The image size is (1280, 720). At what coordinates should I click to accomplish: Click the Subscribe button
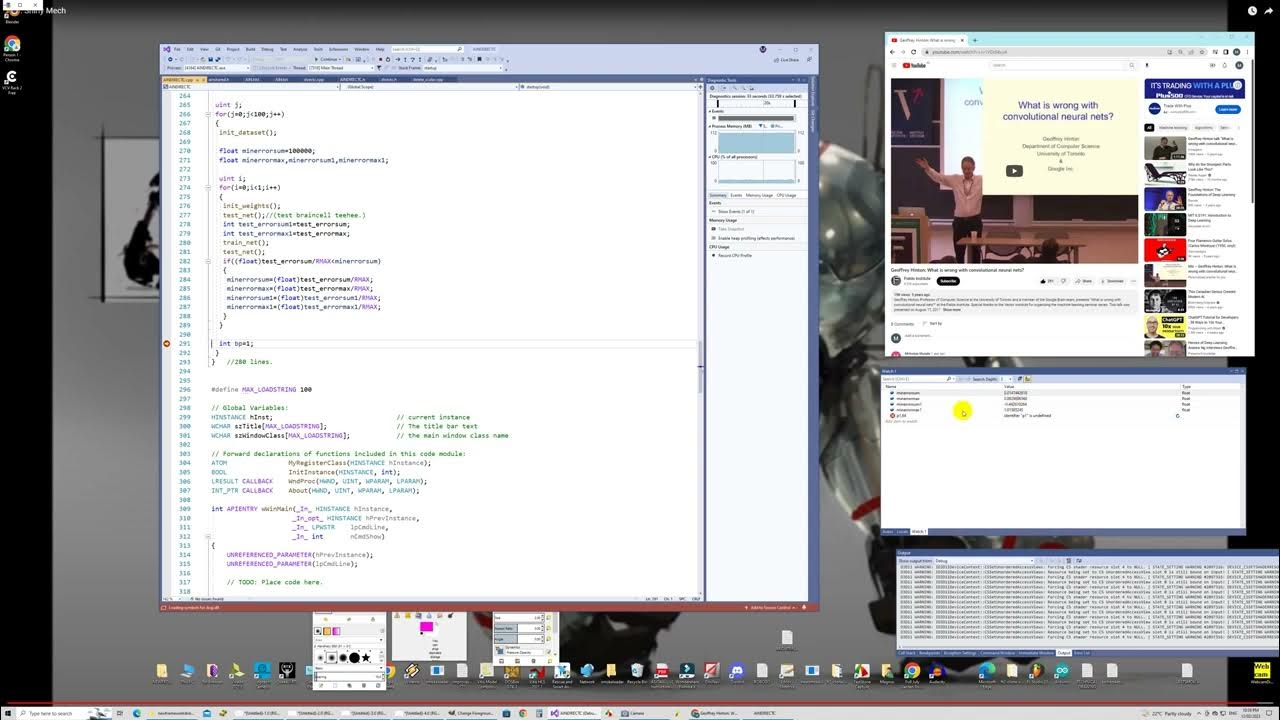pos(948,281)
